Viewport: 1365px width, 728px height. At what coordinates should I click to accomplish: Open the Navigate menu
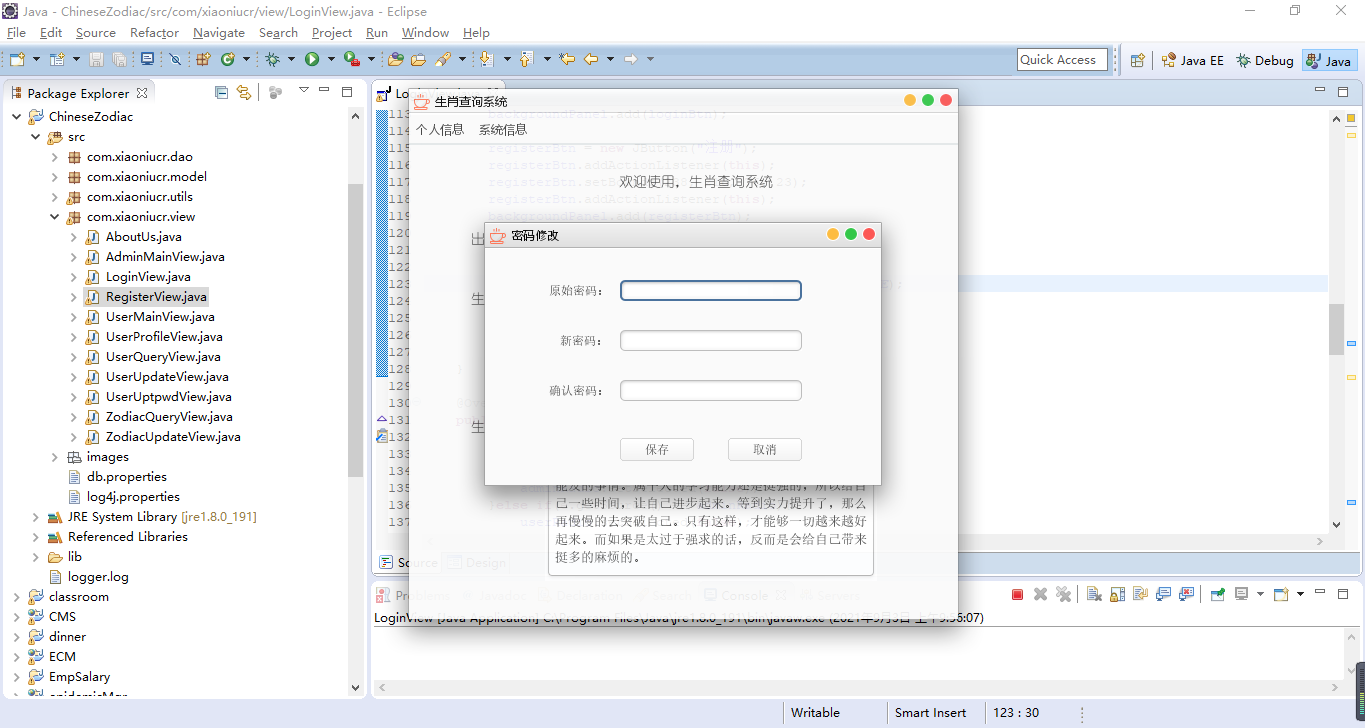[218, 33]
